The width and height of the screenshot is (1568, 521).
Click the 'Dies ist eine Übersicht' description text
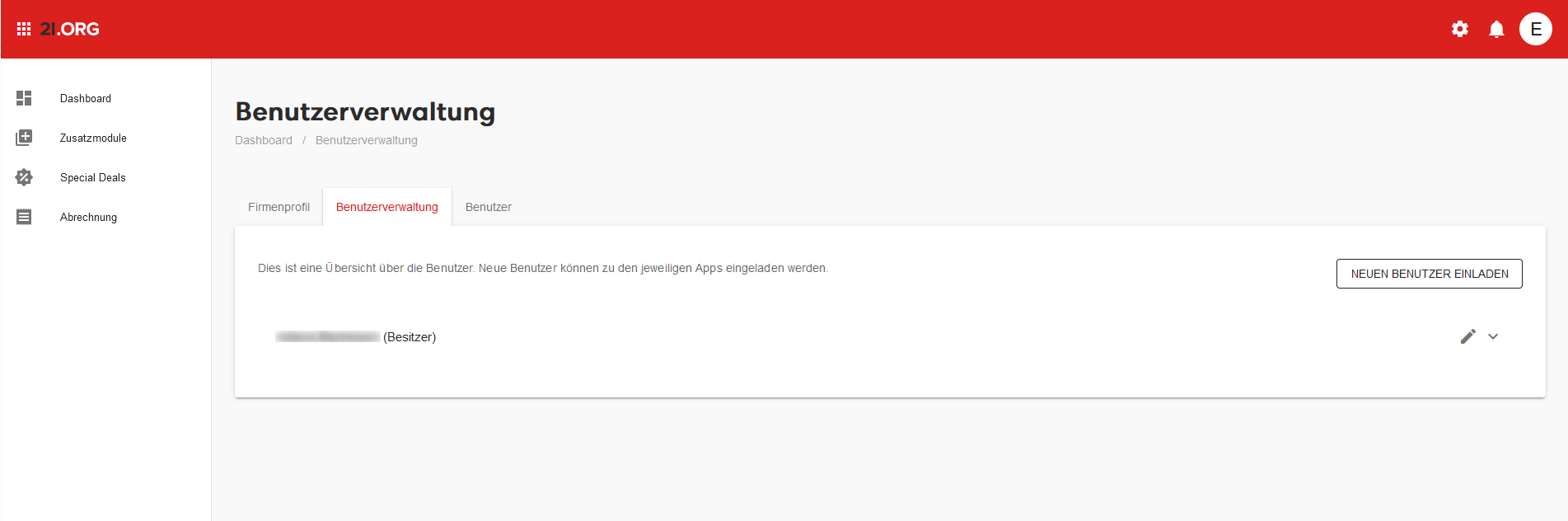pos(543,268)
